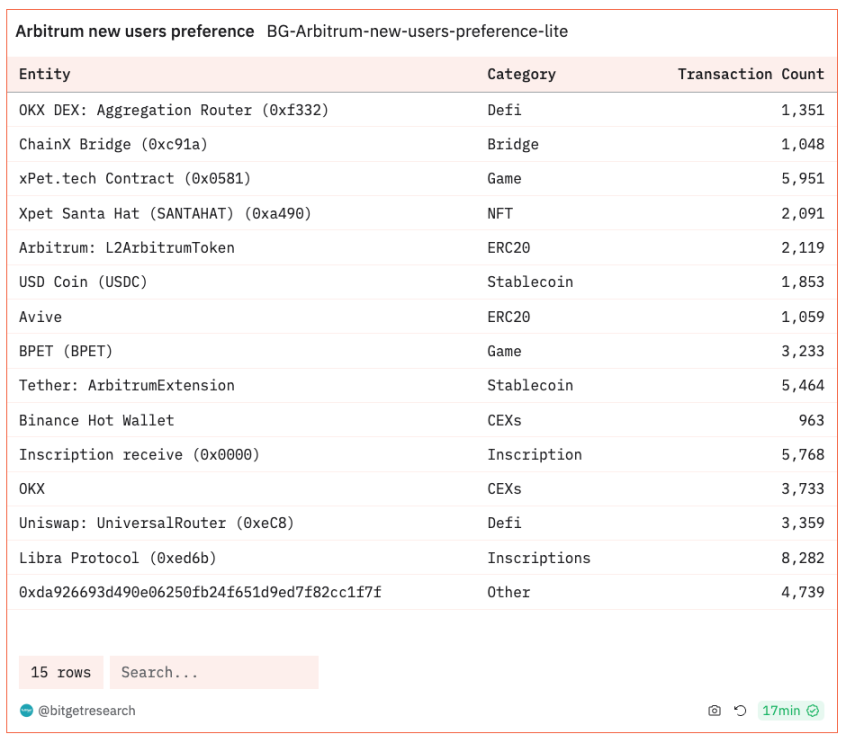Image resolution: width=846 pixels, height=743 pixels.
Task: Click the Binance Hot Wallet entry
Action: click(96, 420)
